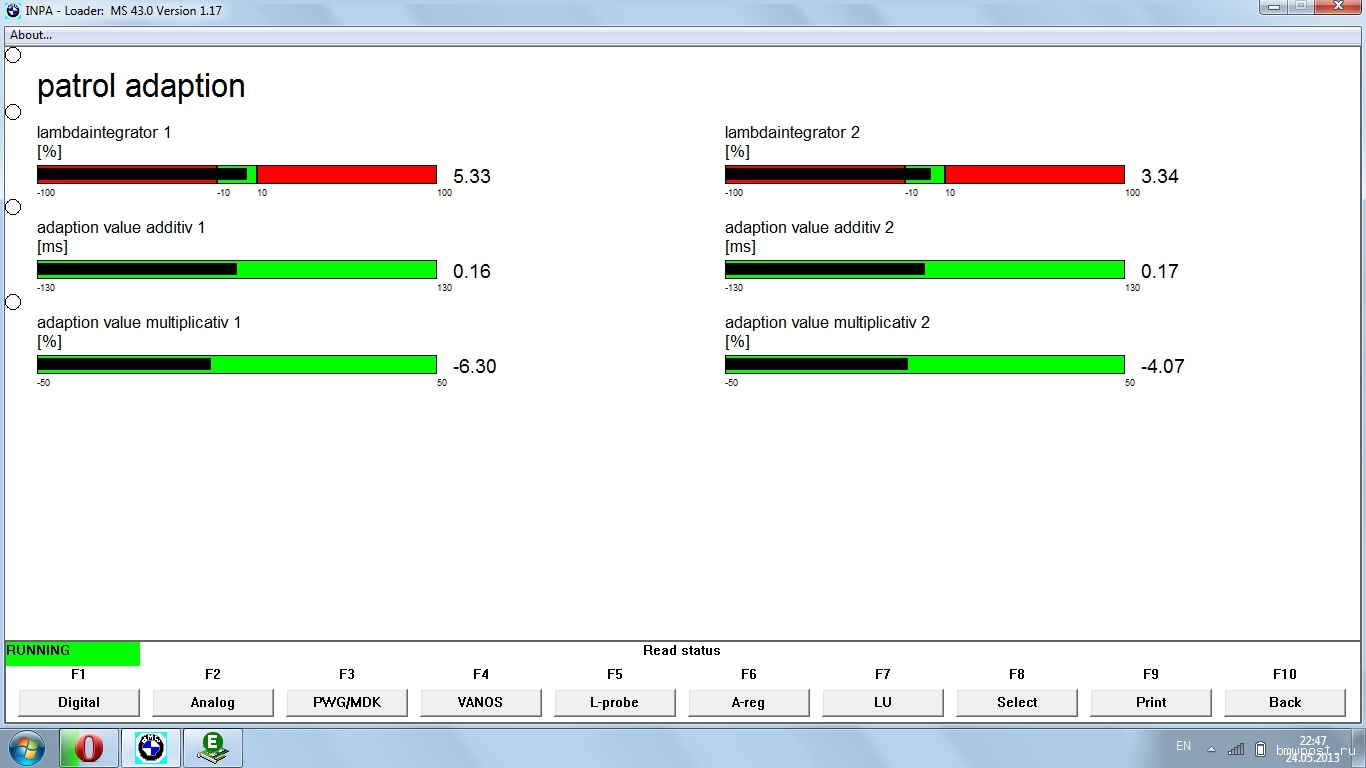The width and height of the screenshot is (1366, 768).
Task: Click the EN language indicator
Action: 1183,746
